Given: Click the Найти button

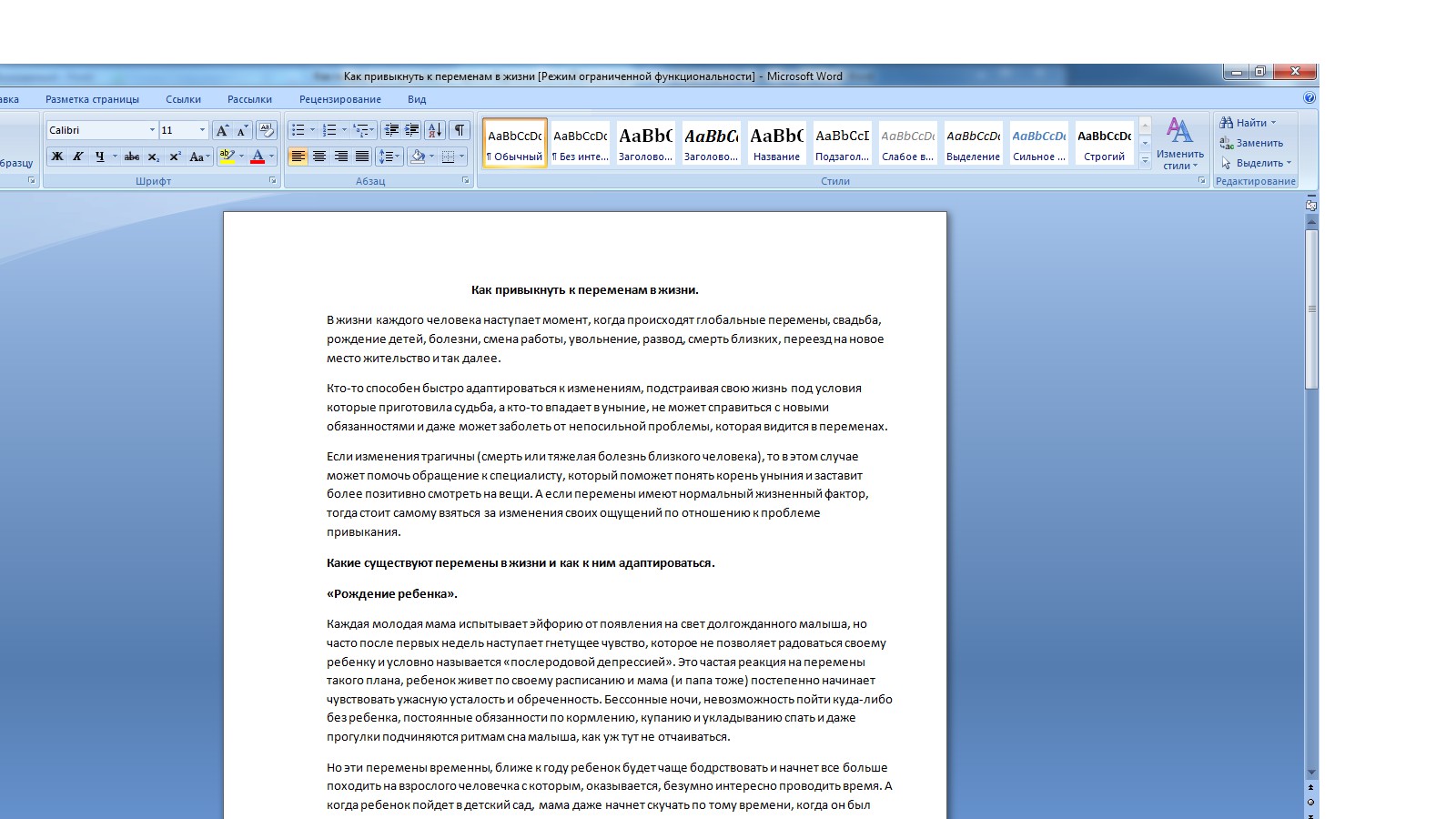Looking at the screenshot, I should (1243, 123).
